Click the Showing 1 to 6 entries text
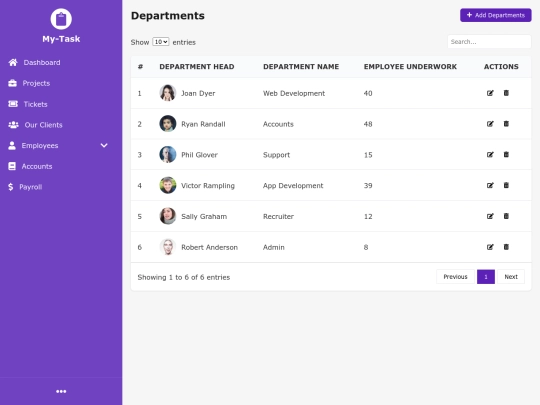Screen dimensions: 540x405 (x=184, y=277)
